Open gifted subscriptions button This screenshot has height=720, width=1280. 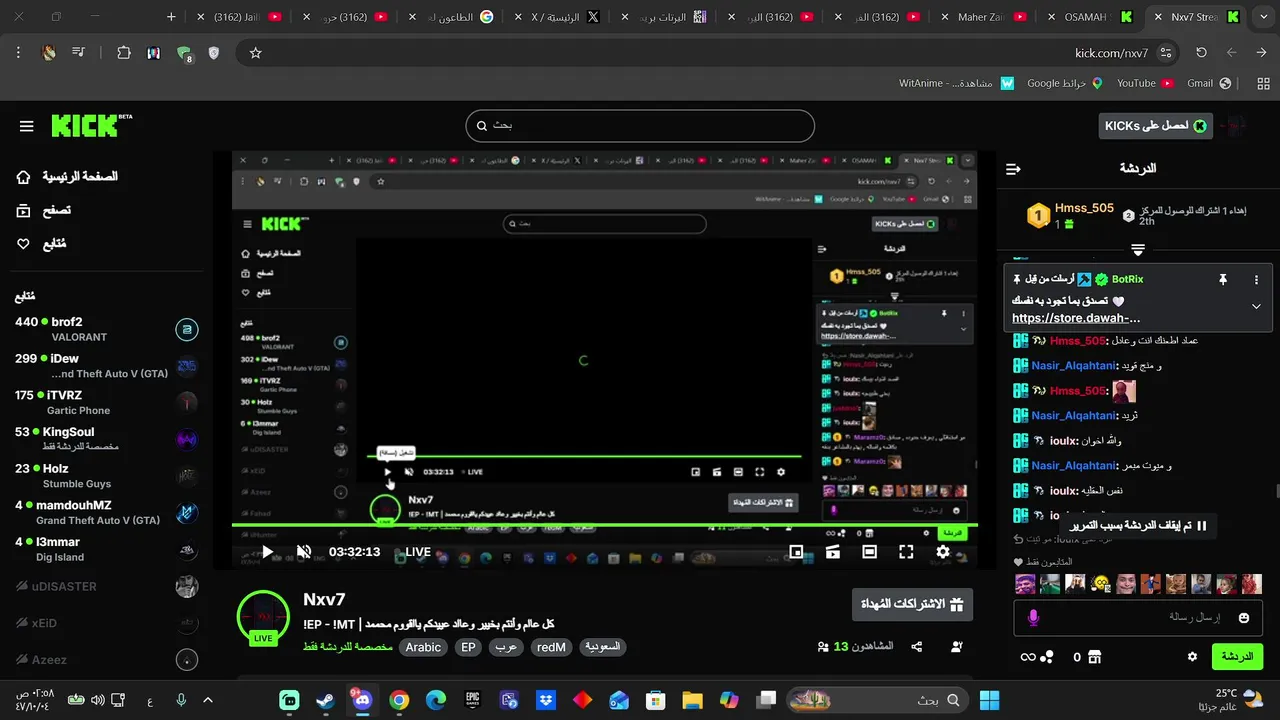(912, 604)
